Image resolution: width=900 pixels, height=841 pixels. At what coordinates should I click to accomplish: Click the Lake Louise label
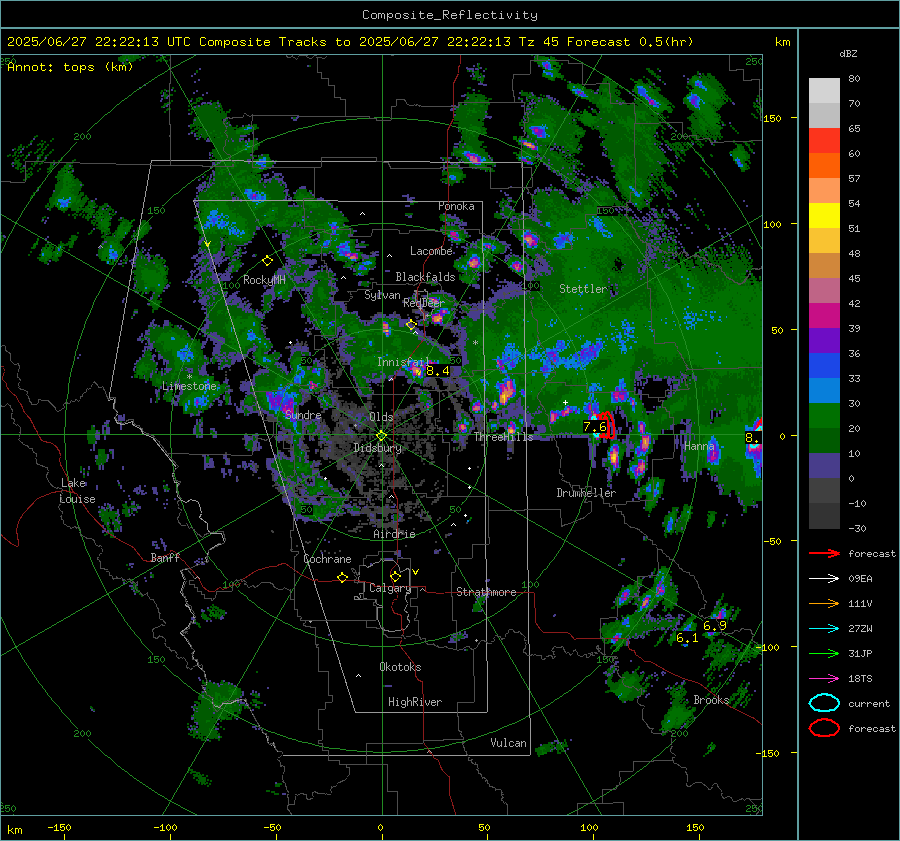tap(77, 491)
